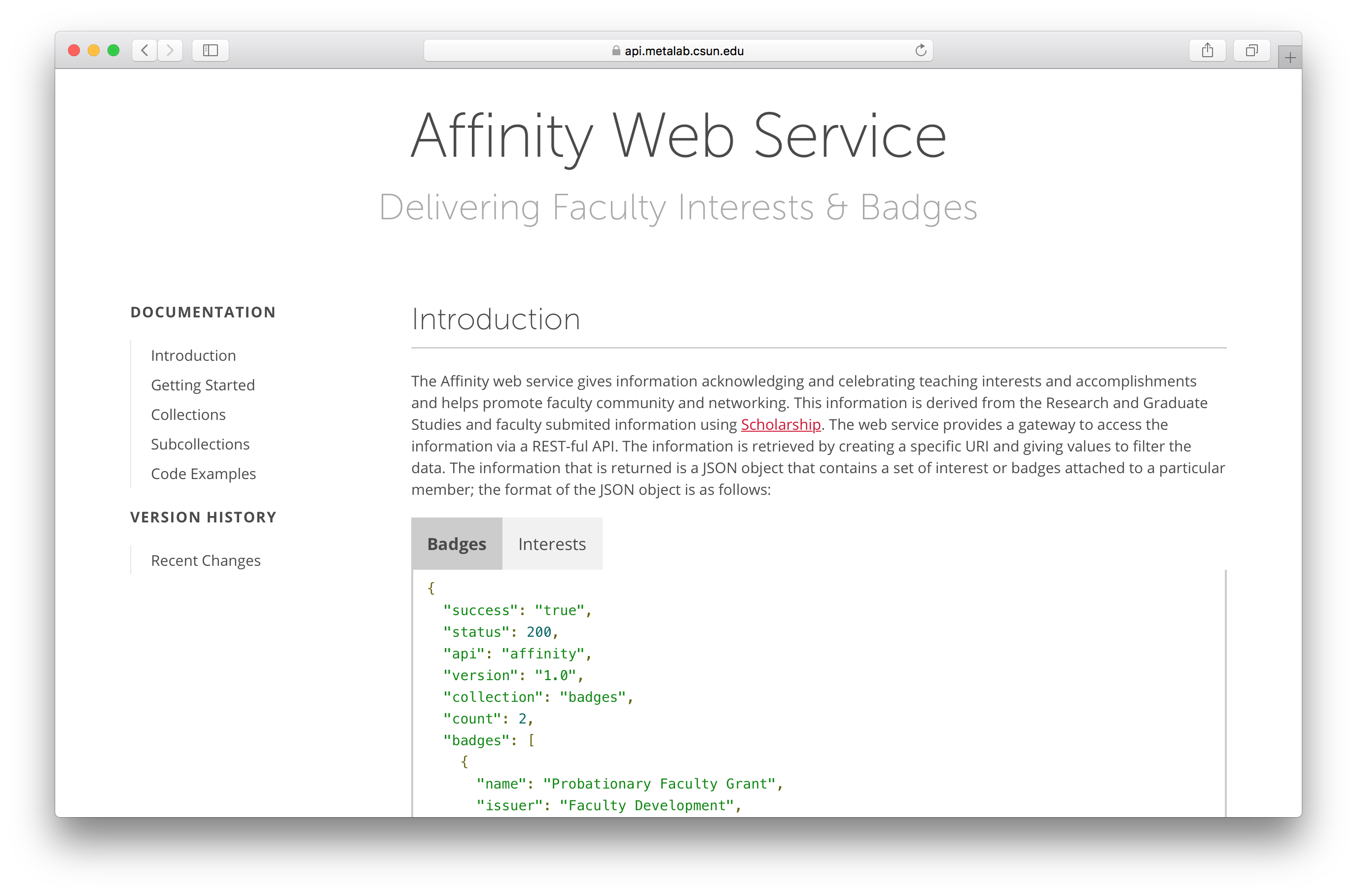This screenshot has width=1357, height=896.
Task: Open the Share menu icon
Action: (x=1207, y=50)
